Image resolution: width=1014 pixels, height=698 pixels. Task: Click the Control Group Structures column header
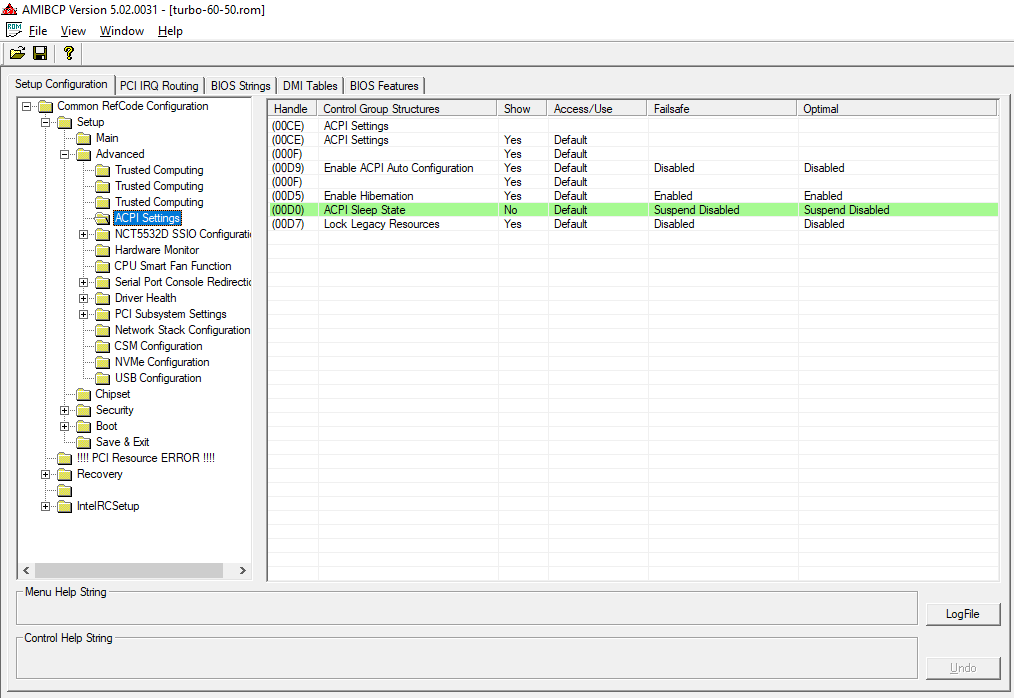click(407, 109)
